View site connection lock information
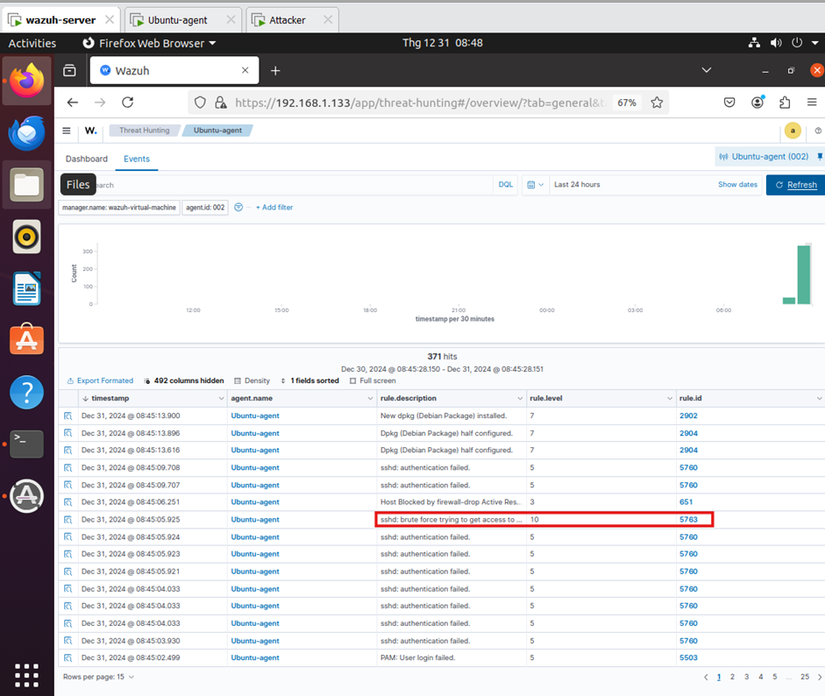825x696 pixels. (220, 103)
